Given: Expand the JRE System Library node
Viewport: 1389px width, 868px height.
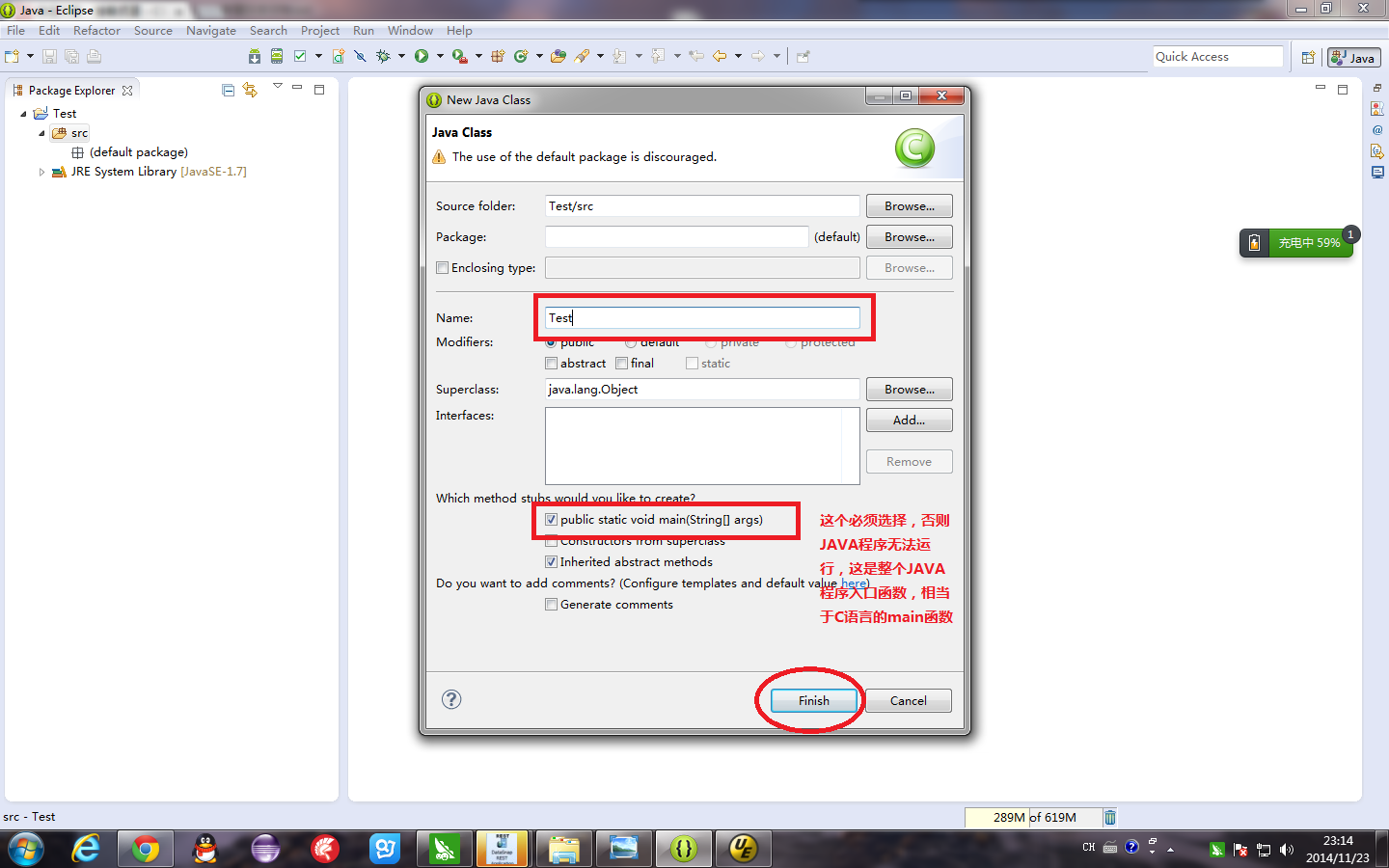Looking at the screenshot, I should 41,172.
